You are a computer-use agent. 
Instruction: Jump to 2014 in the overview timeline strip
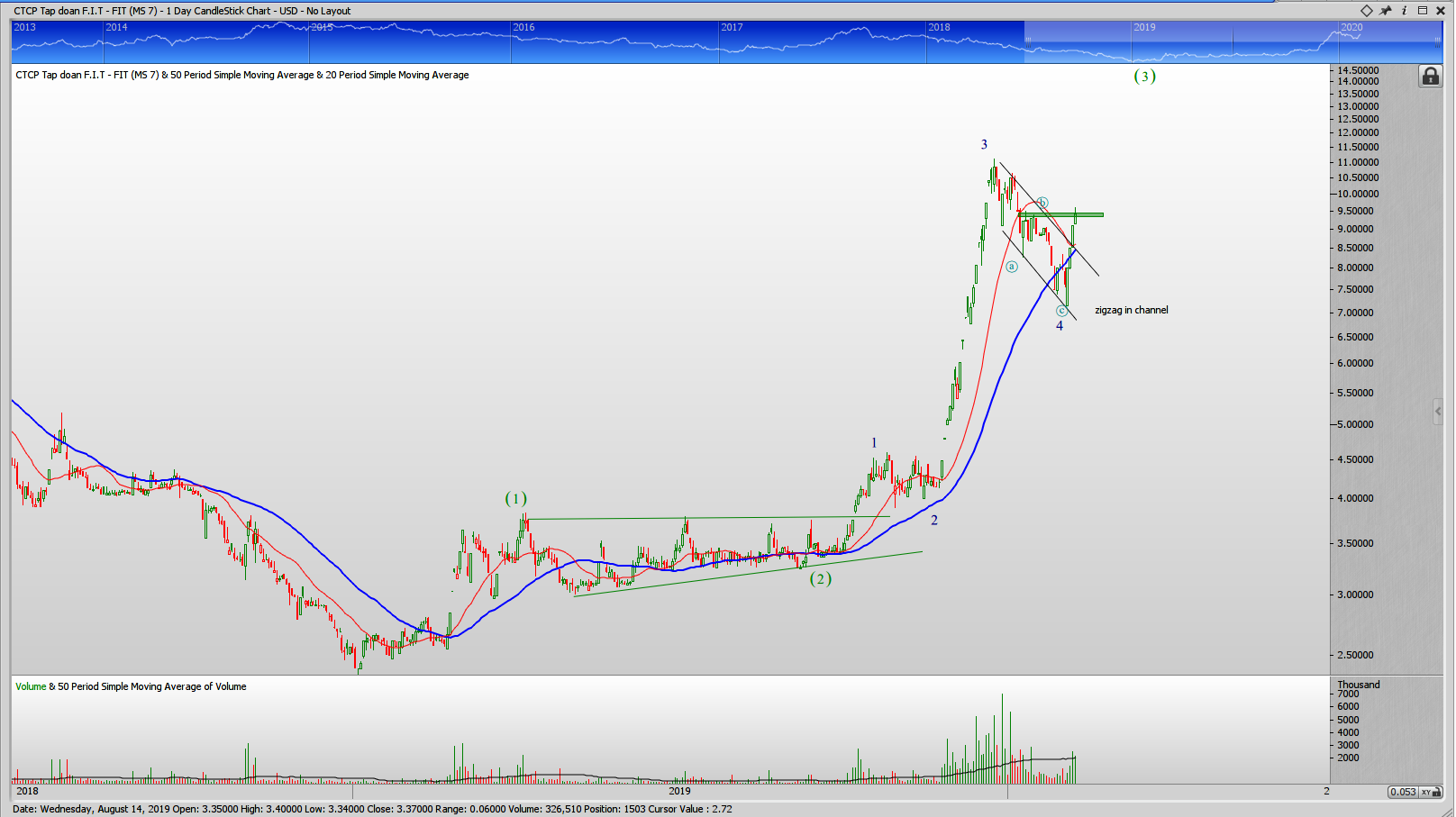116,27
